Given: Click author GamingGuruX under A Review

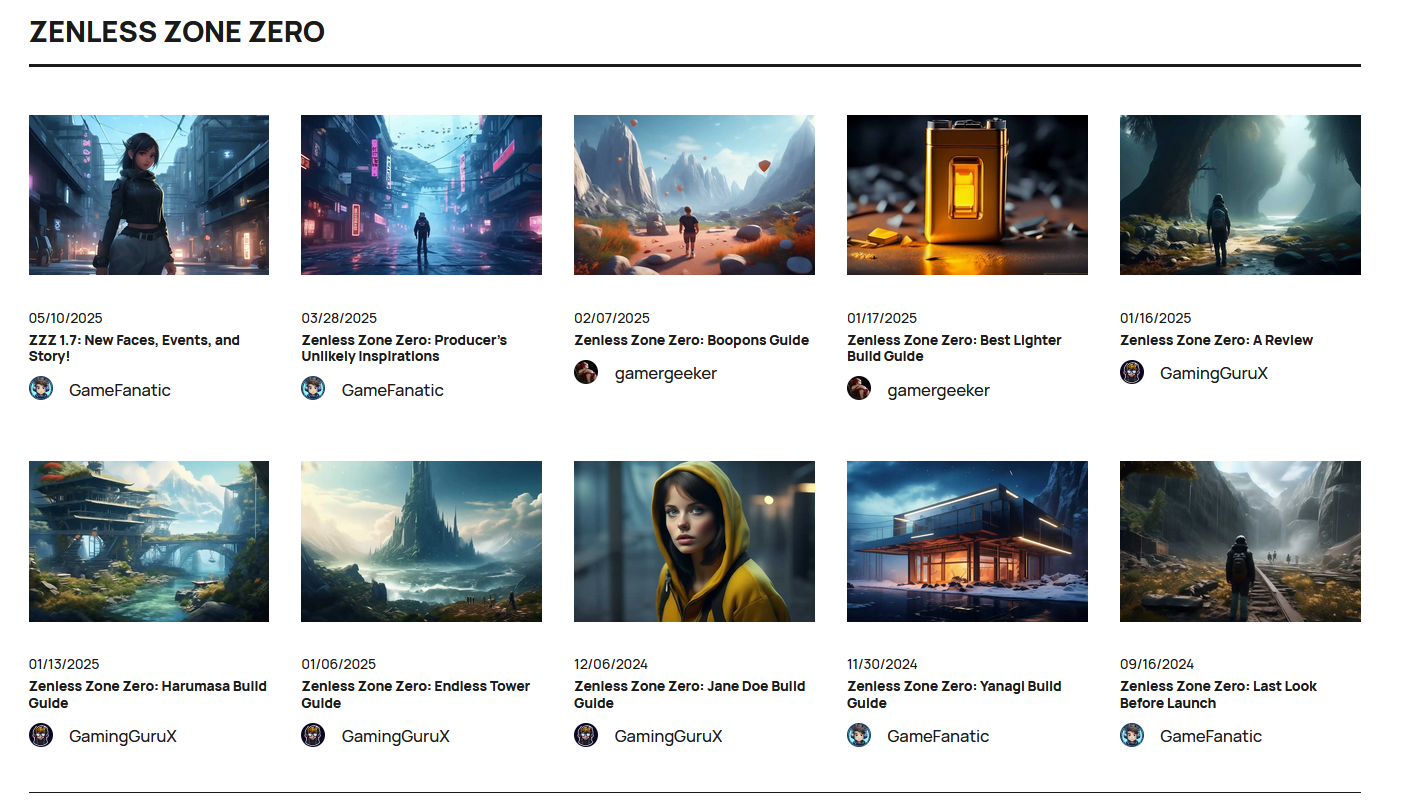Looking at the screenshot, I should 1214,373.
